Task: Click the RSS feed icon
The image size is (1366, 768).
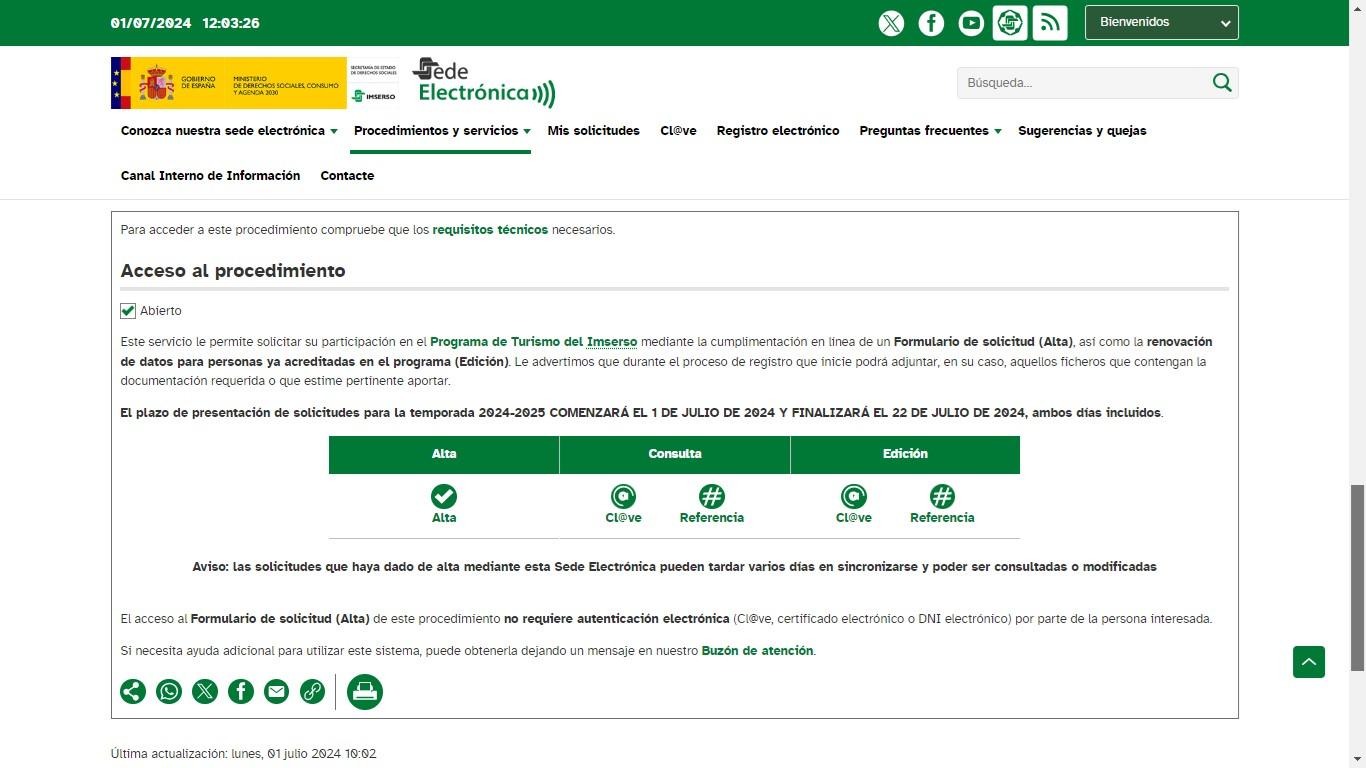Action: click(1050, 23)
